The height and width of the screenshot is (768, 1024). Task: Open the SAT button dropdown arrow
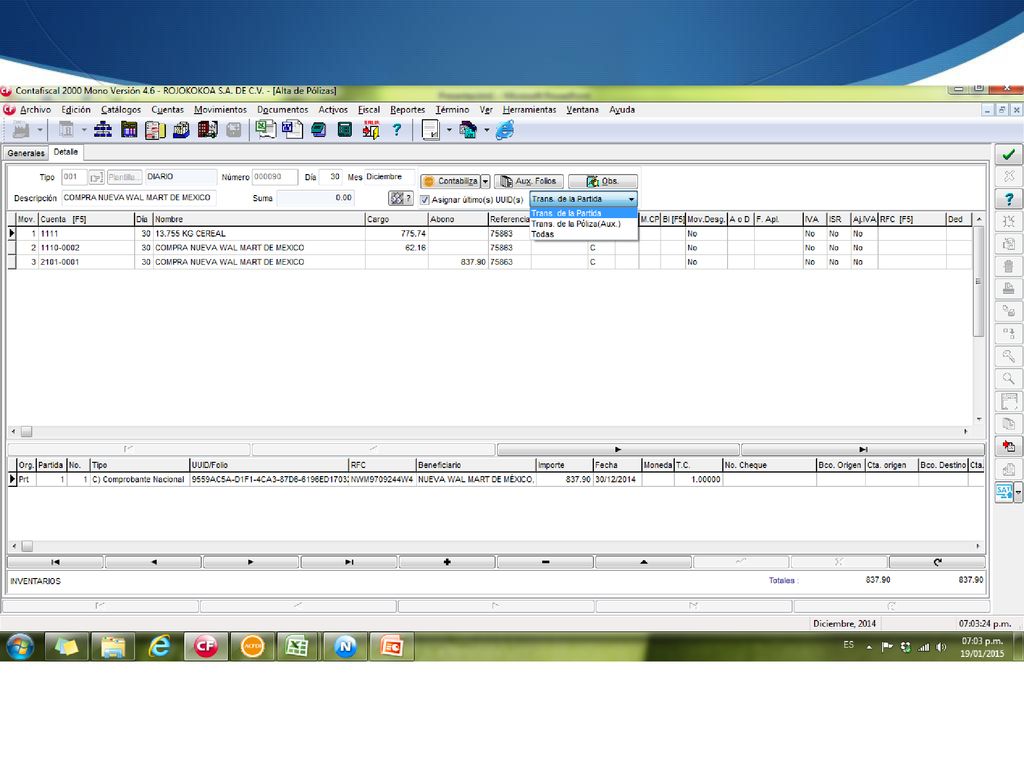[x=1017, y=492]
